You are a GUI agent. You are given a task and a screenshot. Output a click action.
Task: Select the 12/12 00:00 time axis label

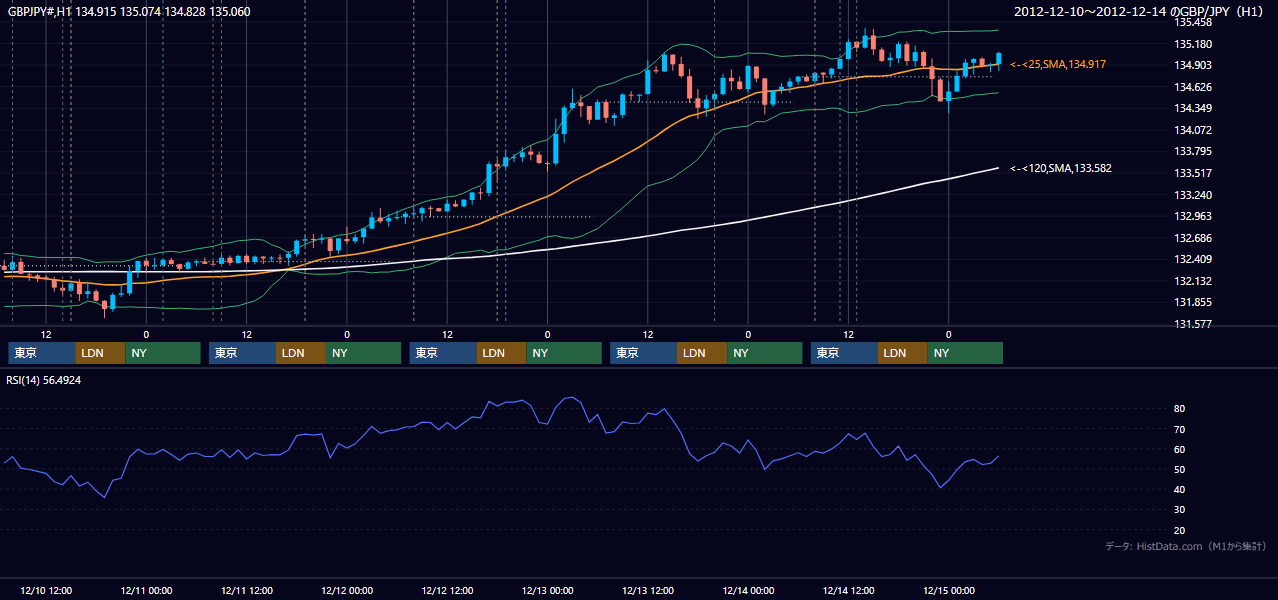(x=347, y=590)
